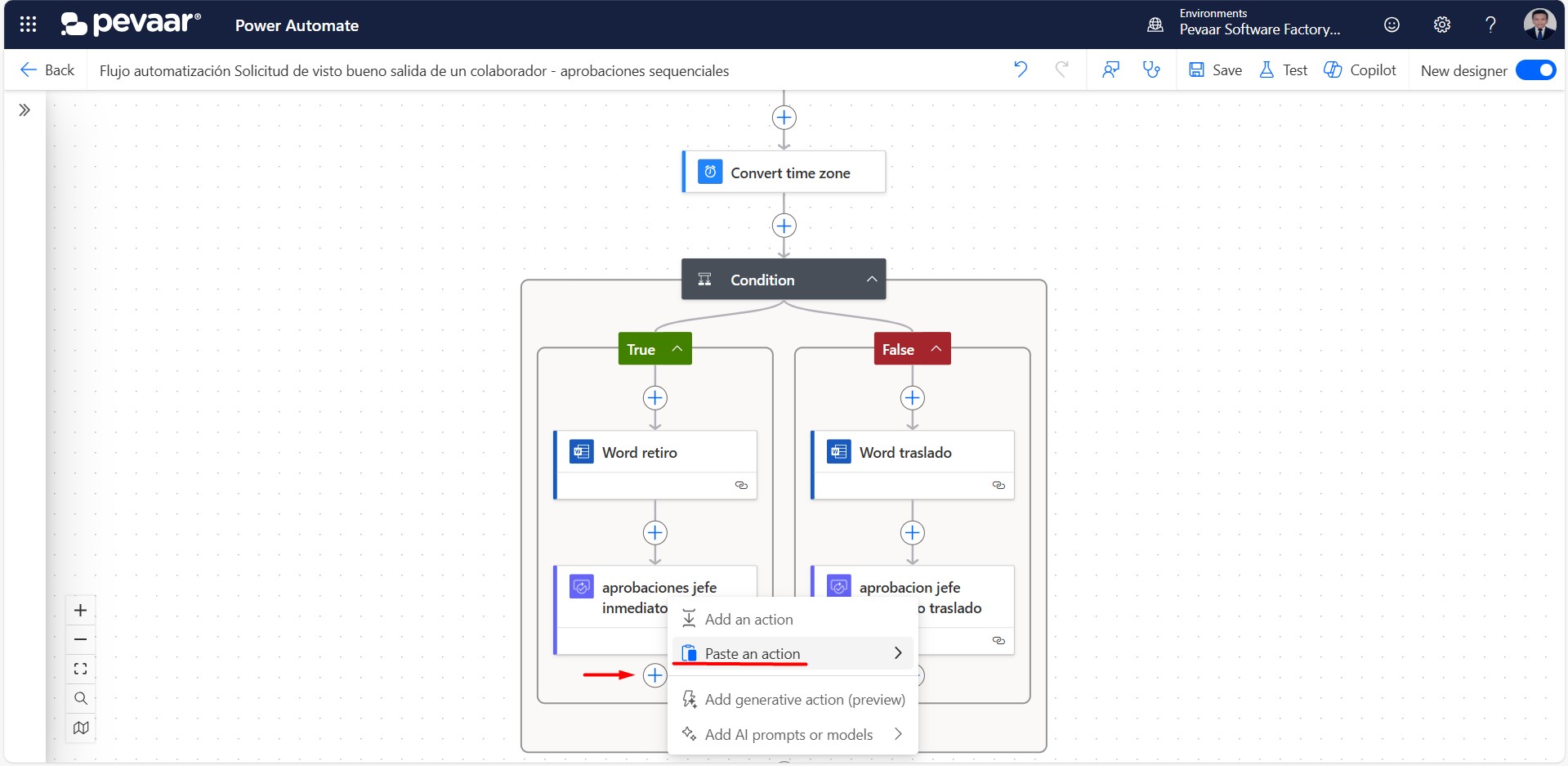Select Add AI prompts or models

[793, 734]
